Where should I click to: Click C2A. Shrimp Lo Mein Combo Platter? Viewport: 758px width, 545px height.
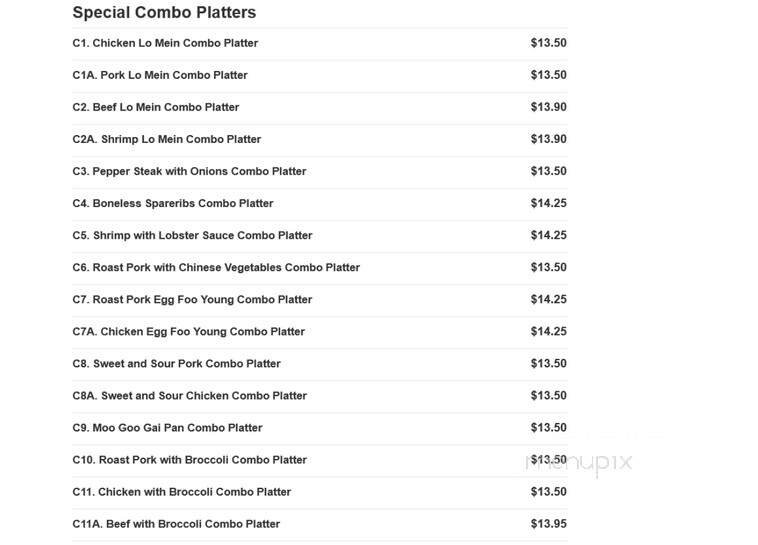pos(166,139)
